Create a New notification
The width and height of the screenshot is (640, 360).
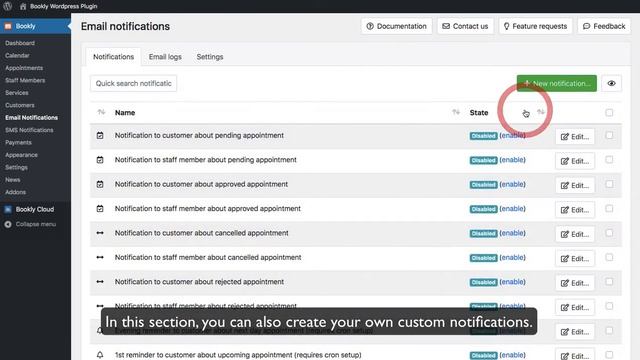[x=557, y=83]
